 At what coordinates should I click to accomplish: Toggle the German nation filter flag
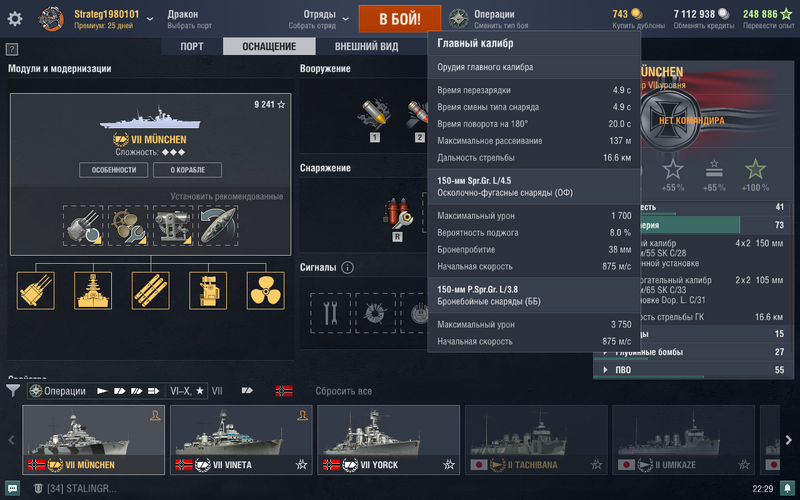284,391
